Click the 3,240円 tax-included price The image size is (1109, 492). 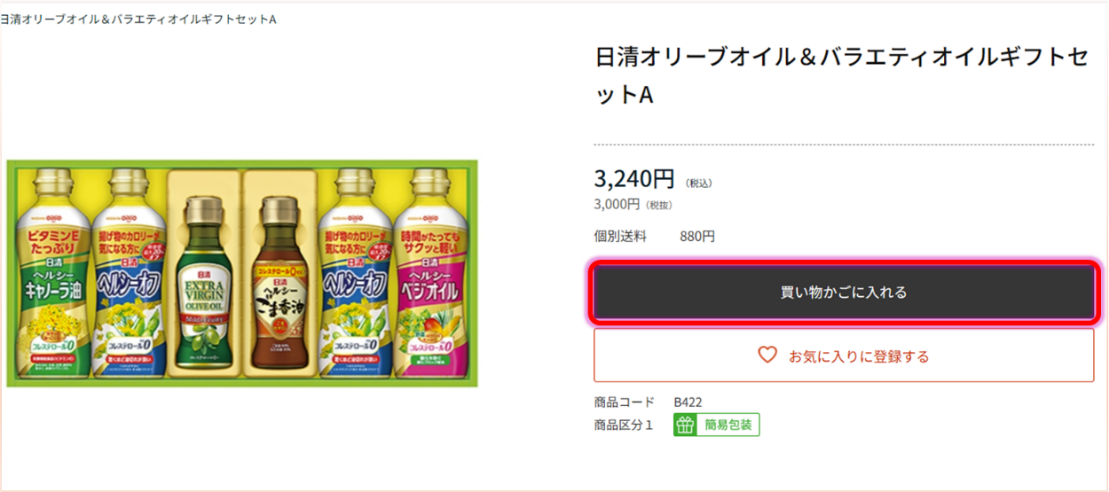(x=634, y=179)
